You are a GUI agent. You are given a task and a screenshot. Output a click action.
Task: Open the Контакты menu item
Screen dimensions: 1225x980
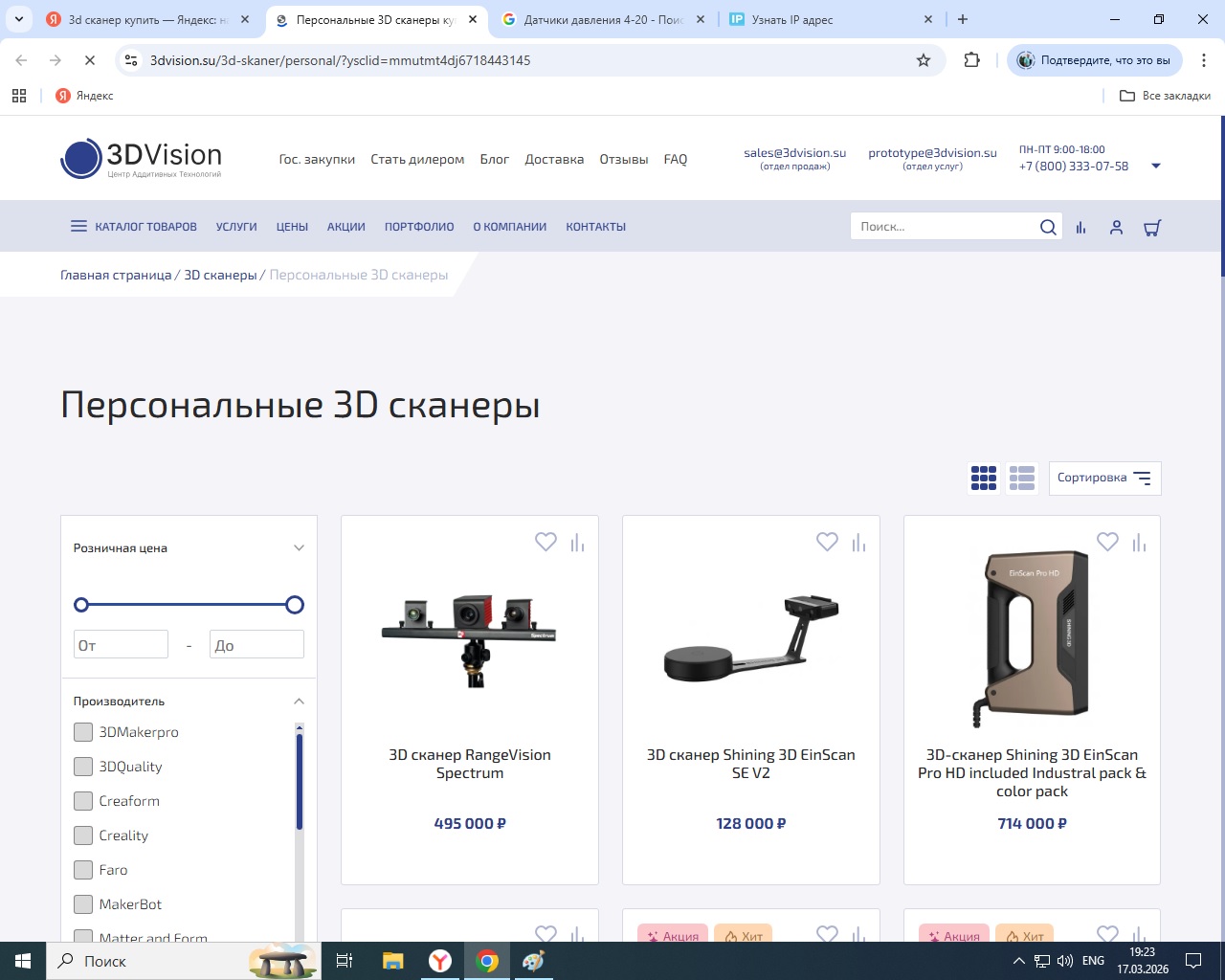point(595,227)
